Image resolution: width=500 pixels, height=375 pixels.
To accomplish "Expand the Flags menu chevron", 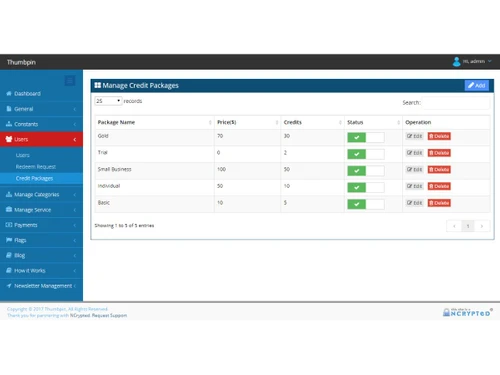I will 75,240.
